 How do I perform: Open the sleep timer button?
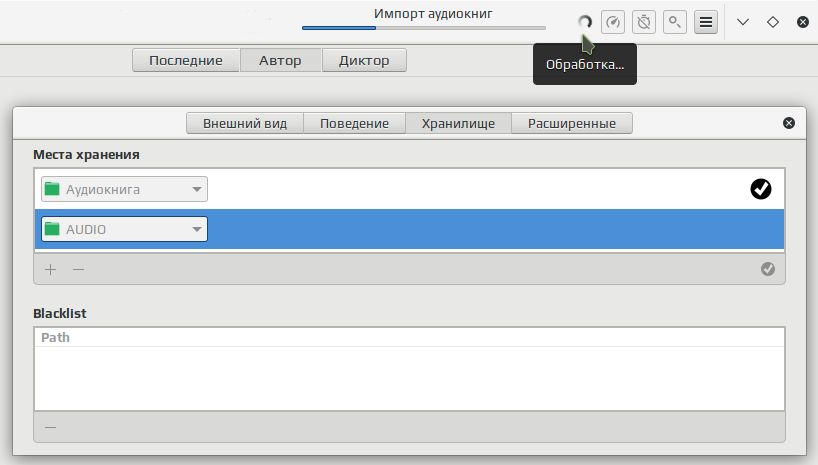644,22
